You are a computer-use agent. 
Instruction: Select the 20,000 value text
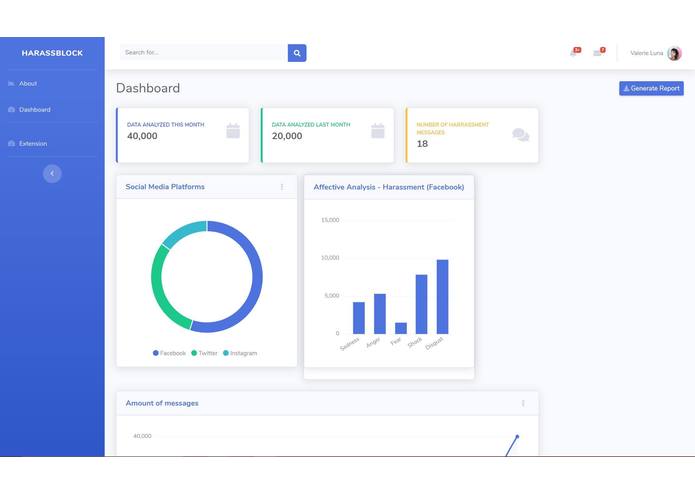pyautogui.click(x=287, y=136)
